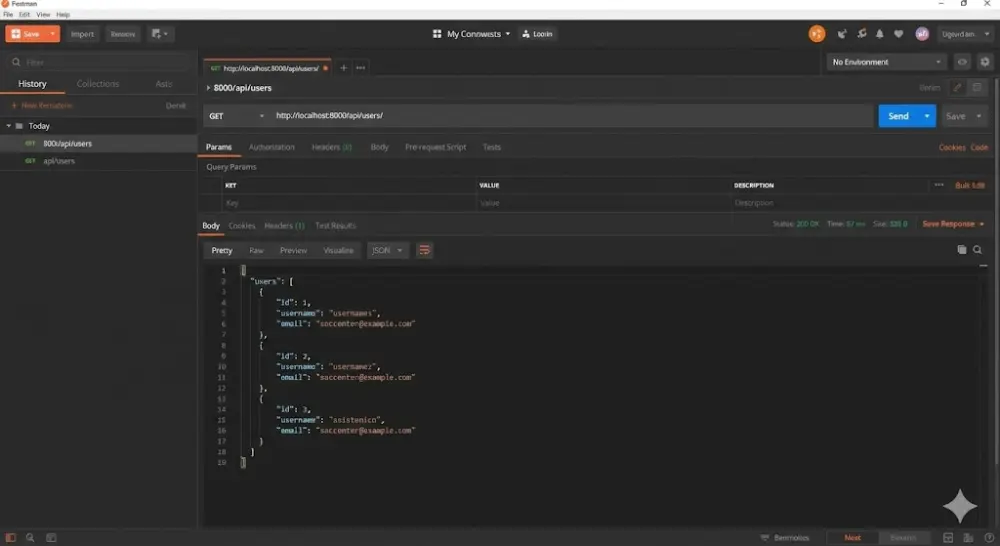This screenshot has height=546, width=1000.
Task: Open the File menu
Action: click(8, 14)
